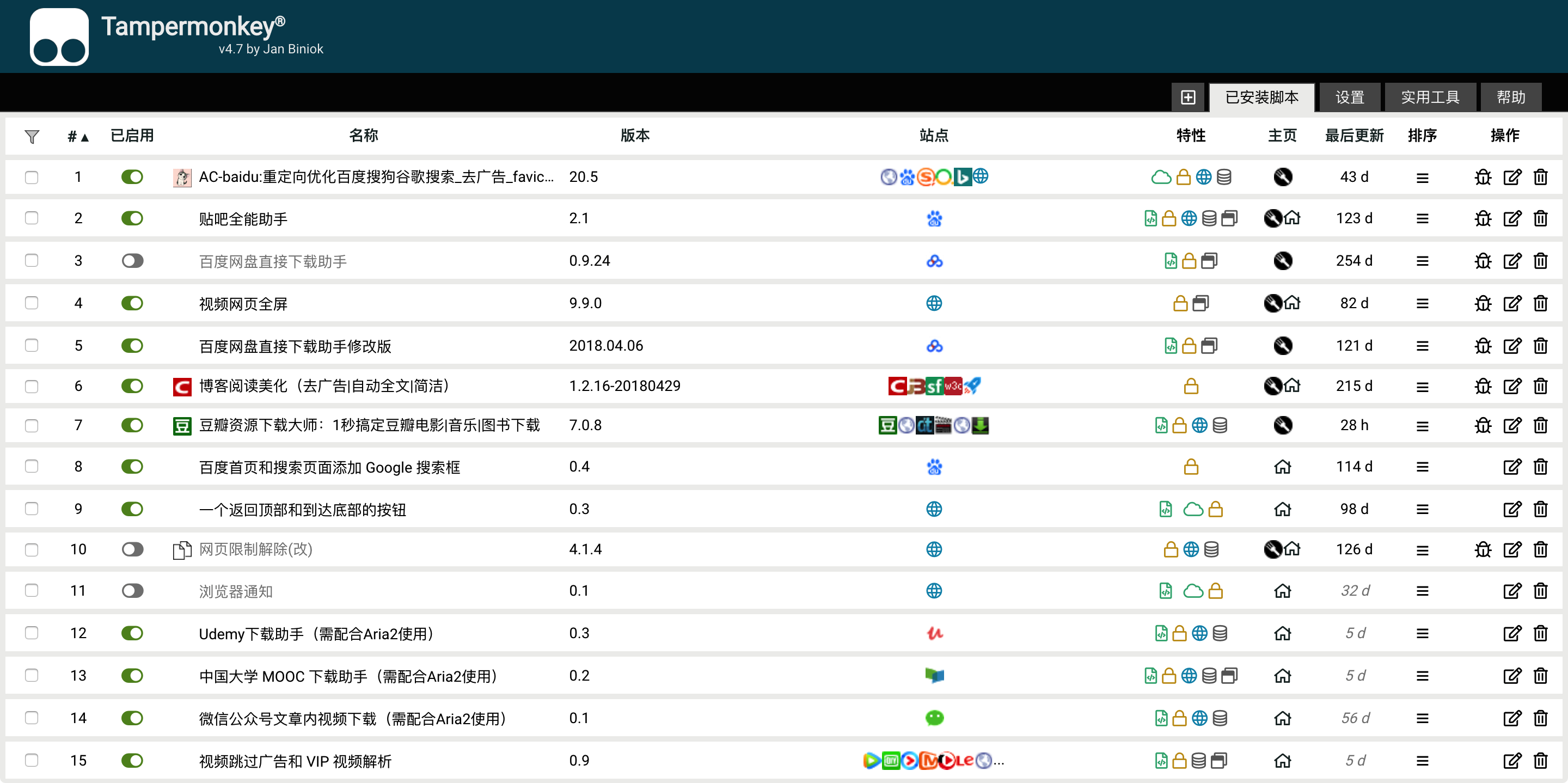This screenshot has width=1568, height=783.
Task: Click the sort handle for 浏览器通知
Action: (1423, 591)
